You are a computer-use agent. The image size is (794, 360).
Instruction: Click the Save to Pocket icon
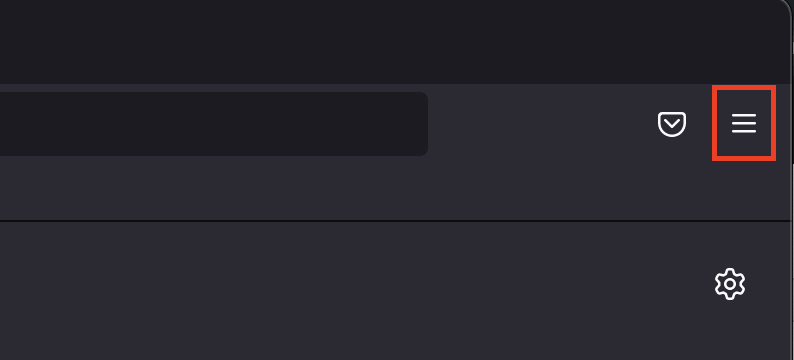pyautogui.click(x=671, y=124)
